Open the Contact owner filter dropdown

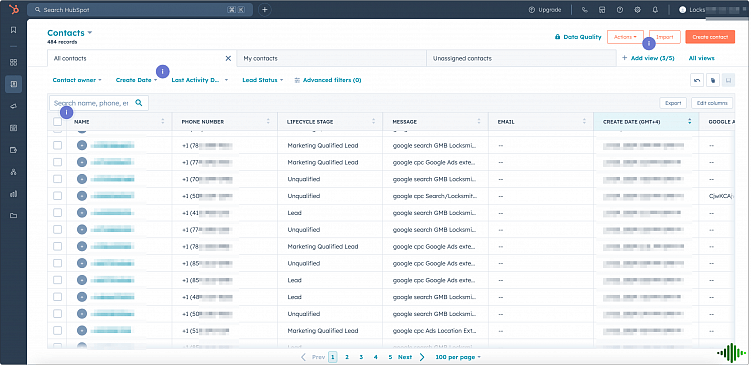tap(77, 80)
